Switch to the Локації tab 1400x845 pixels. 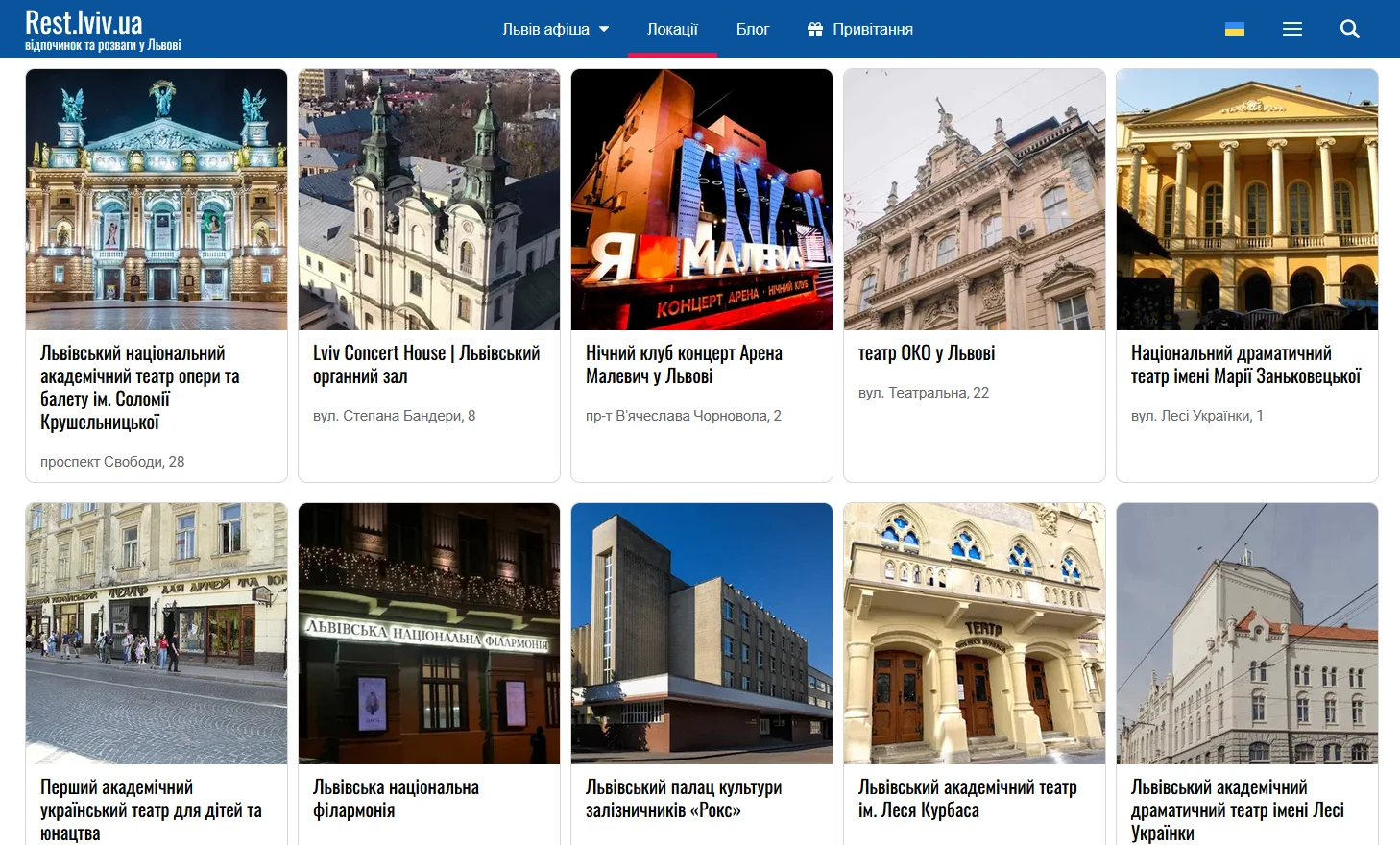[x=673, y=29]
